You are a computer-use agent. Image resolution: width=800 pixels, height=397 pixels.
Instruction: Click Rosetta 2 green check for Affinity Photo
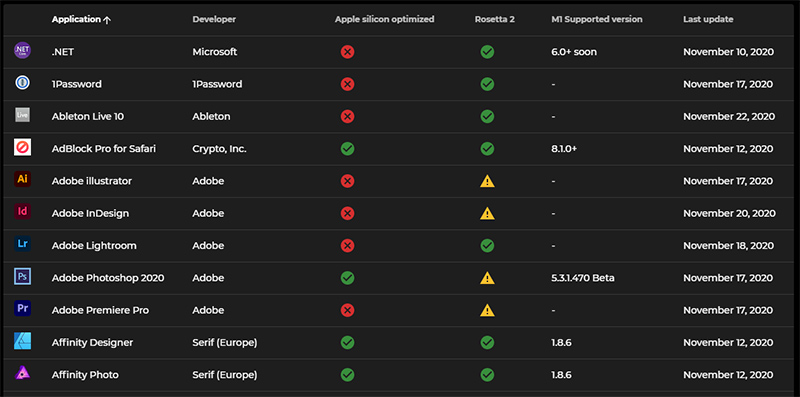487,375
